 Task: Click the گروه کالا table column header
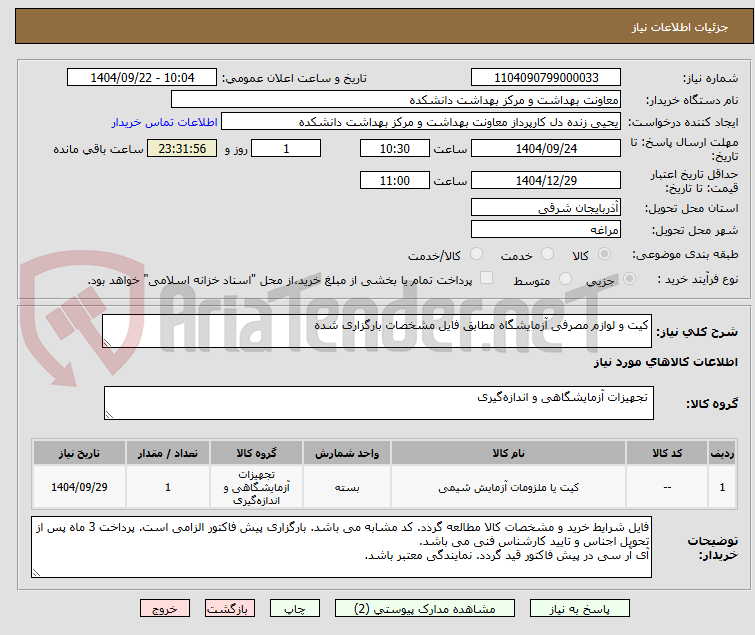pyautogui.click(x=256, y=453)
